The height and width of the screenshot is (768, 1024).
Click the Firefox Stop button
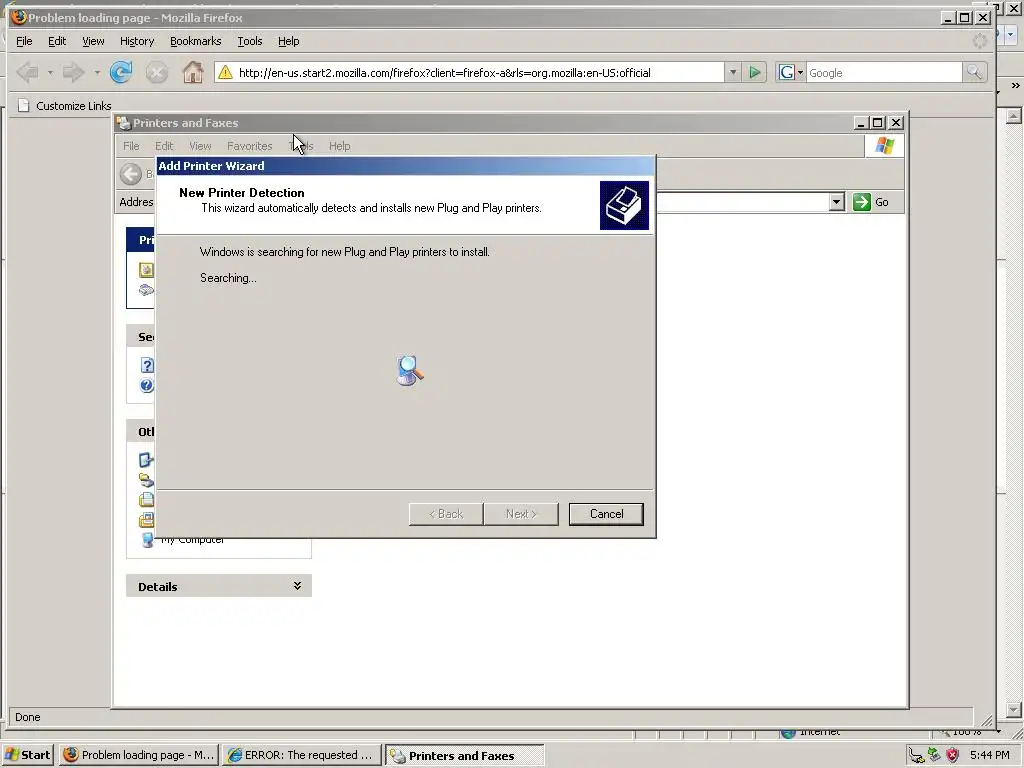[157, 72]
